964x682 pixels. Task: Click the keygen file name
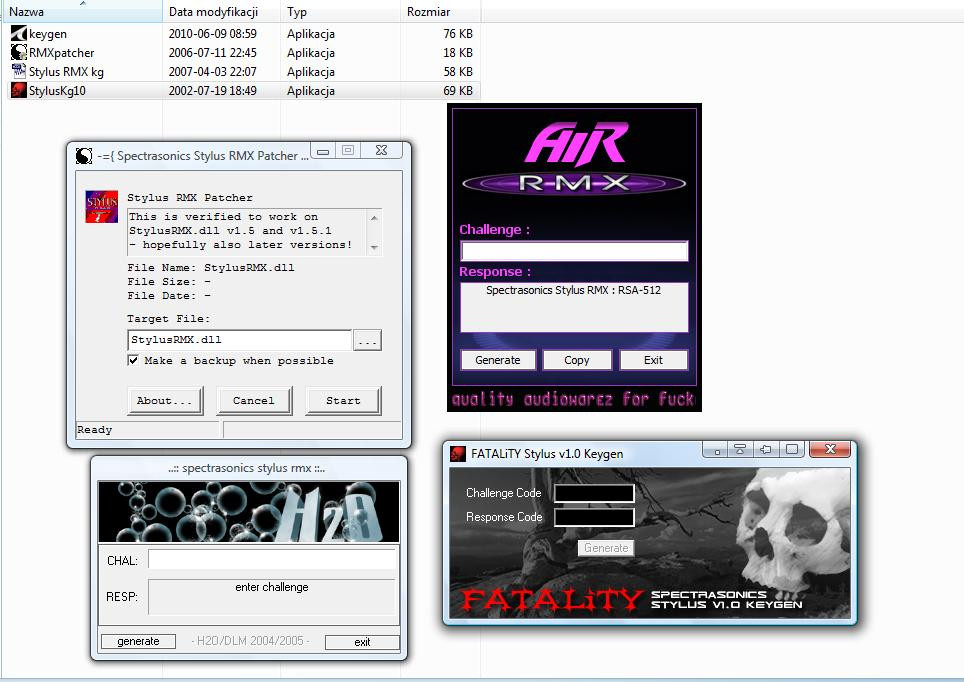pyautogui.click(x=48, y=34)
